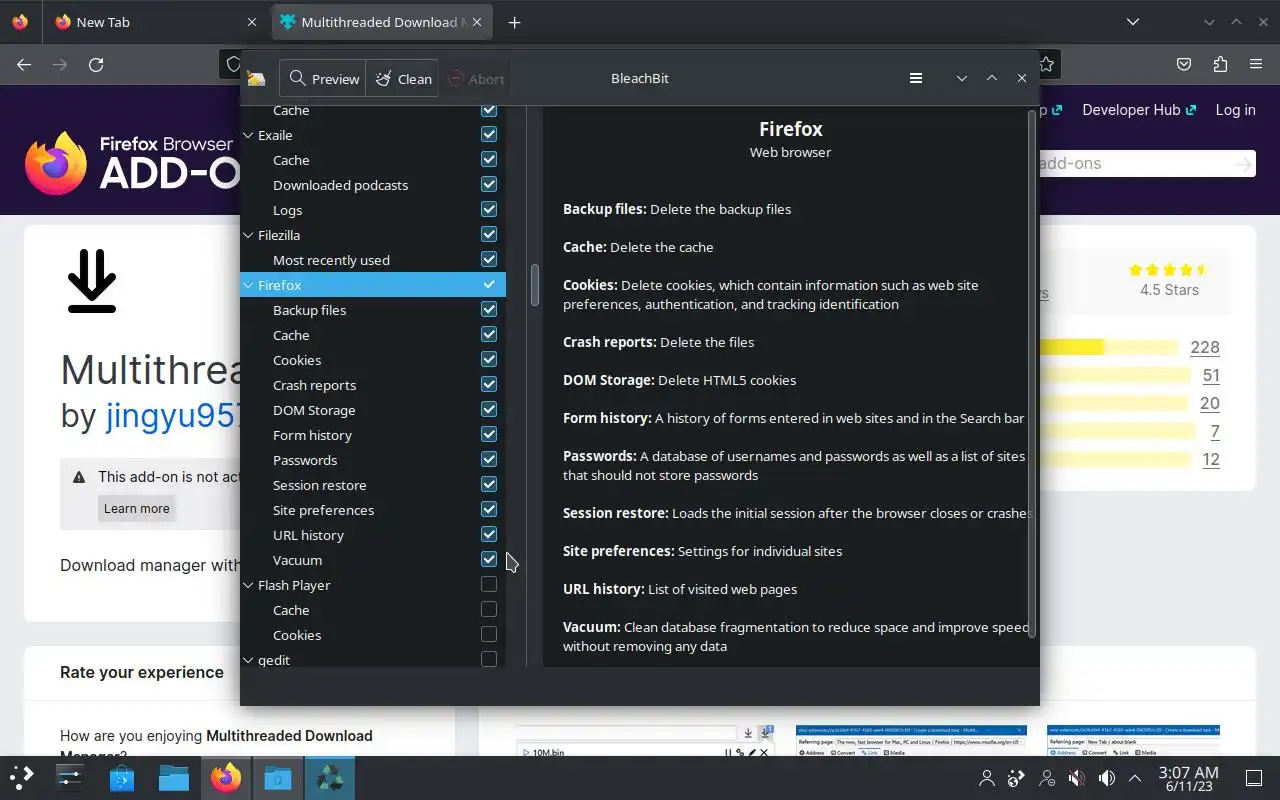Click the large download arrow add-on icon
This screenshot has width=1280, height=800.
[x=92, y=281]
